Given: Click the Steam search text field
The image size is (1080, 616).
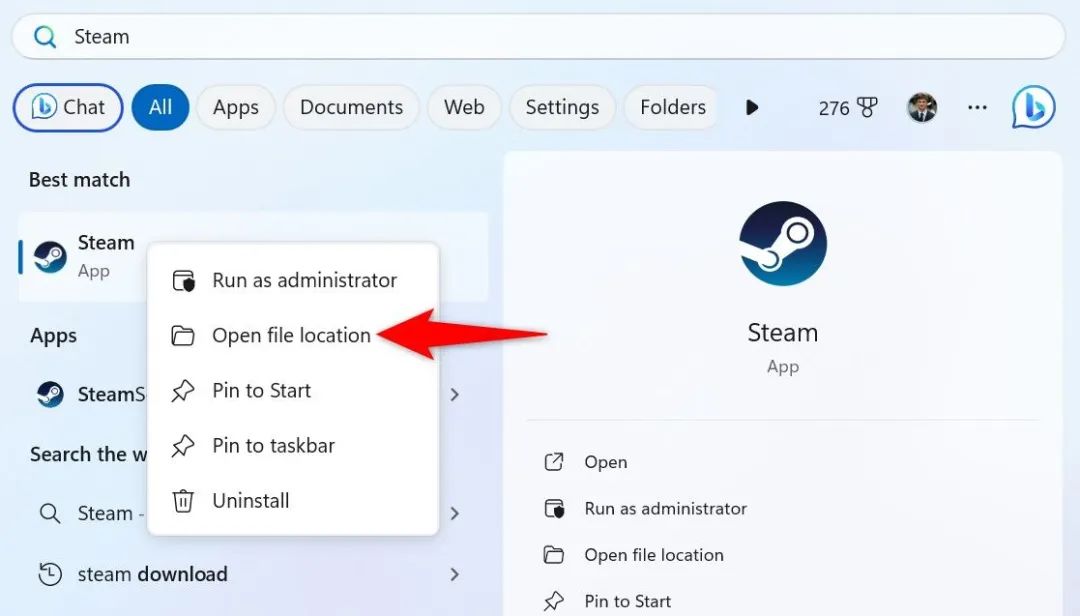Looking at the screenshot, I should pos(539,37).
